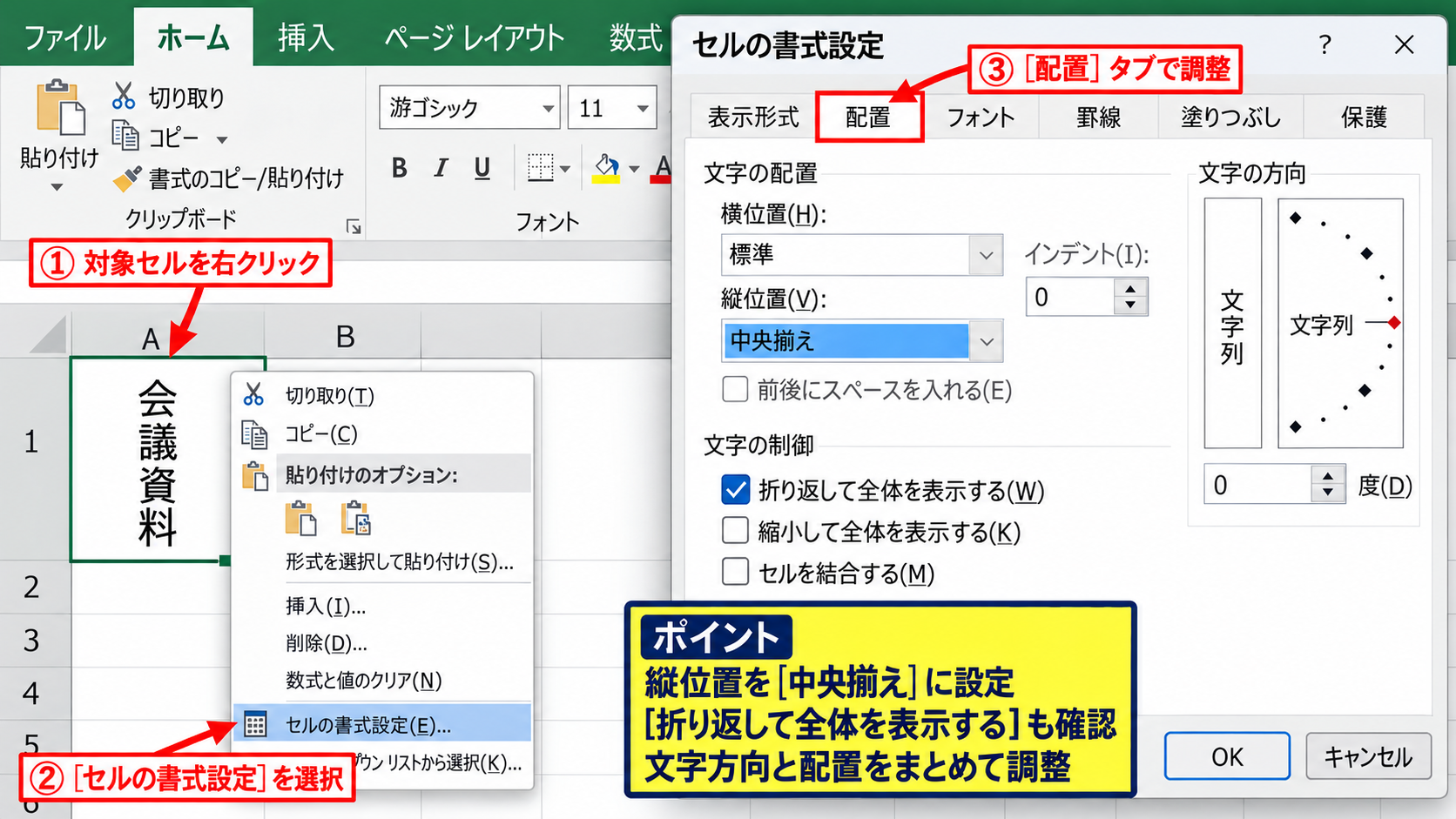
Task: Click the Copy icon in the context menu
Action: [254, 433]
